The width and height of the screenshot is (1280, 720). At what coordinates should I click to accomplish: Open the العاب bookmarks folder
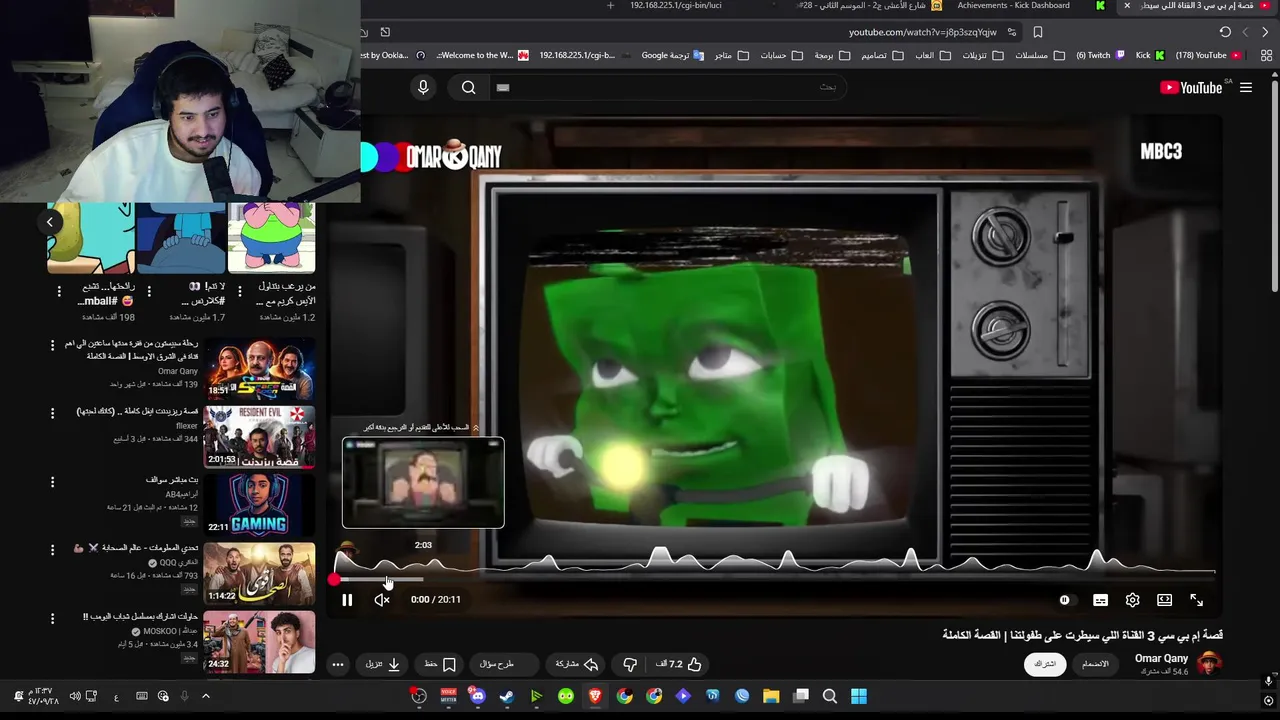click(x=932, y=55)
